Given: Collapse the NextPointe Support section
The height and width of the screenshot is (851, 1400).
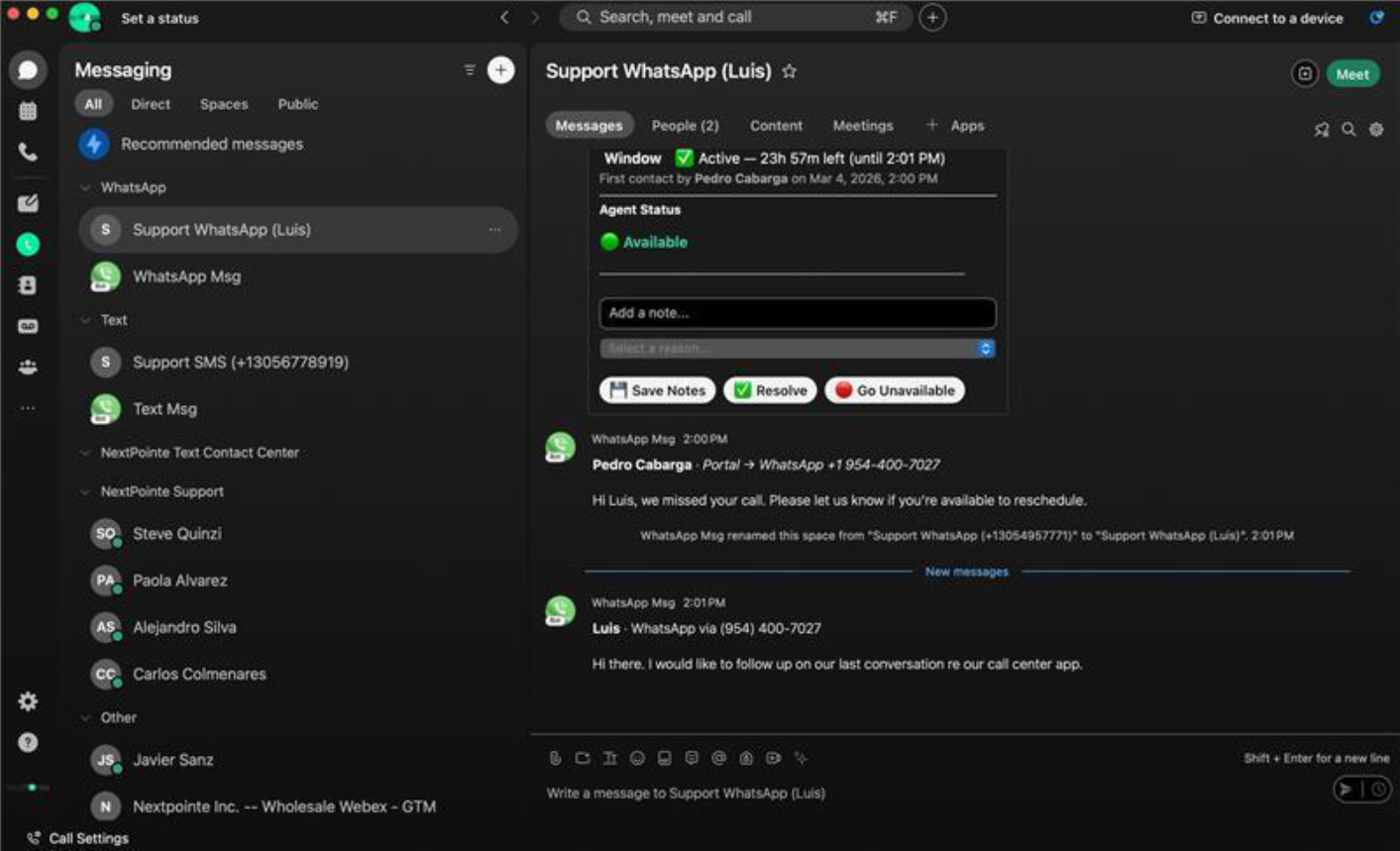Looking at the screenshot, I should (85, 491).
